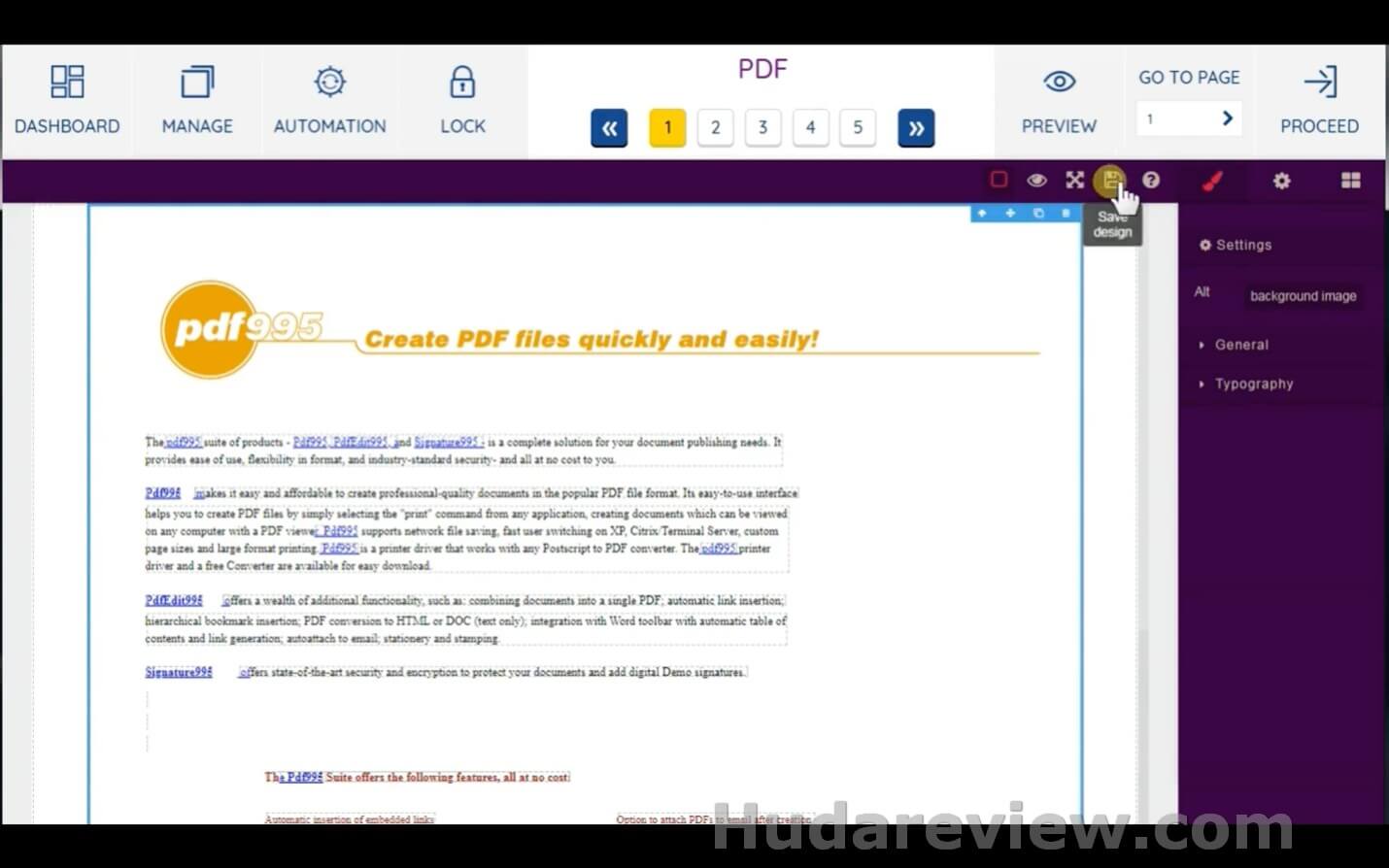Image resolution: width=1389 pixels, height=868 pixels.
Task: Click the Signature995 bold link
Action: click(179, 672)
